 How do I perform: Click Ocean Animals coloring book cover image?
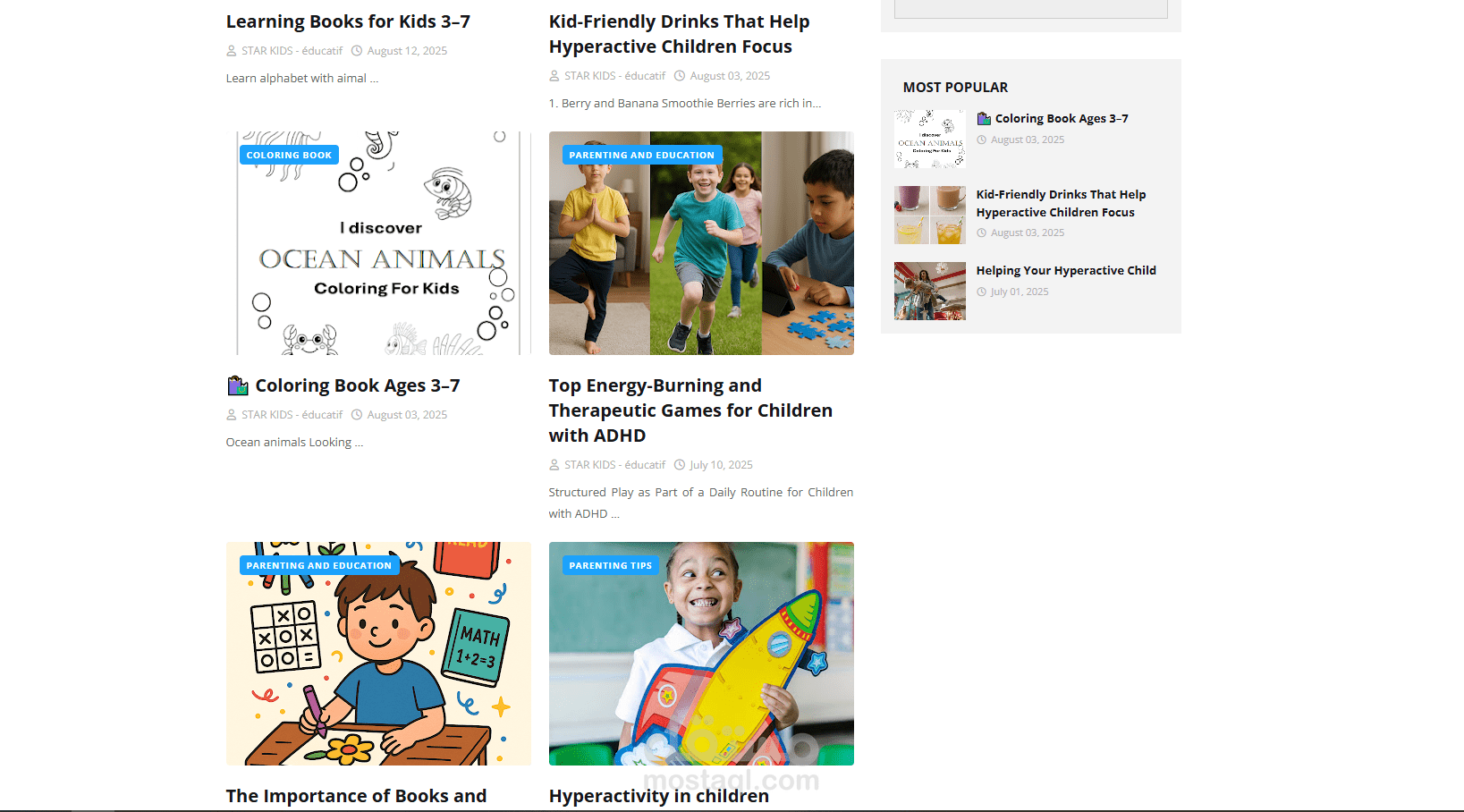378,243
